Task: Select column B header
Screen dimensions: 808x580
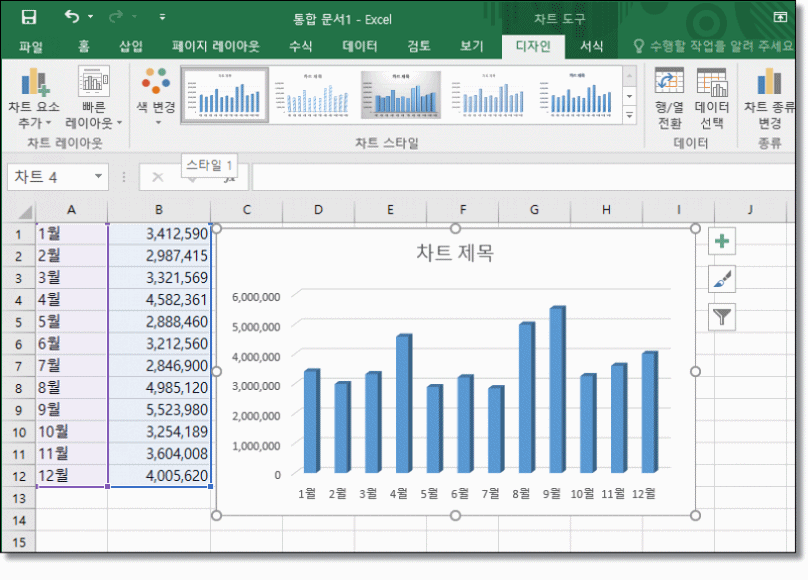Action: tap(159, 210)
